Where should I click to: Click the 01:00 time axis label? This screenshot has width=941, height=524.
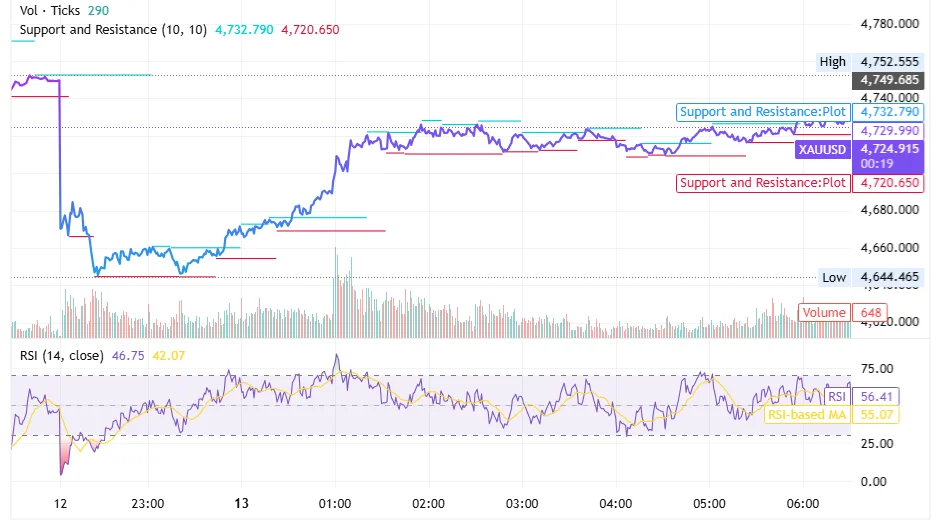coord(334,503)
